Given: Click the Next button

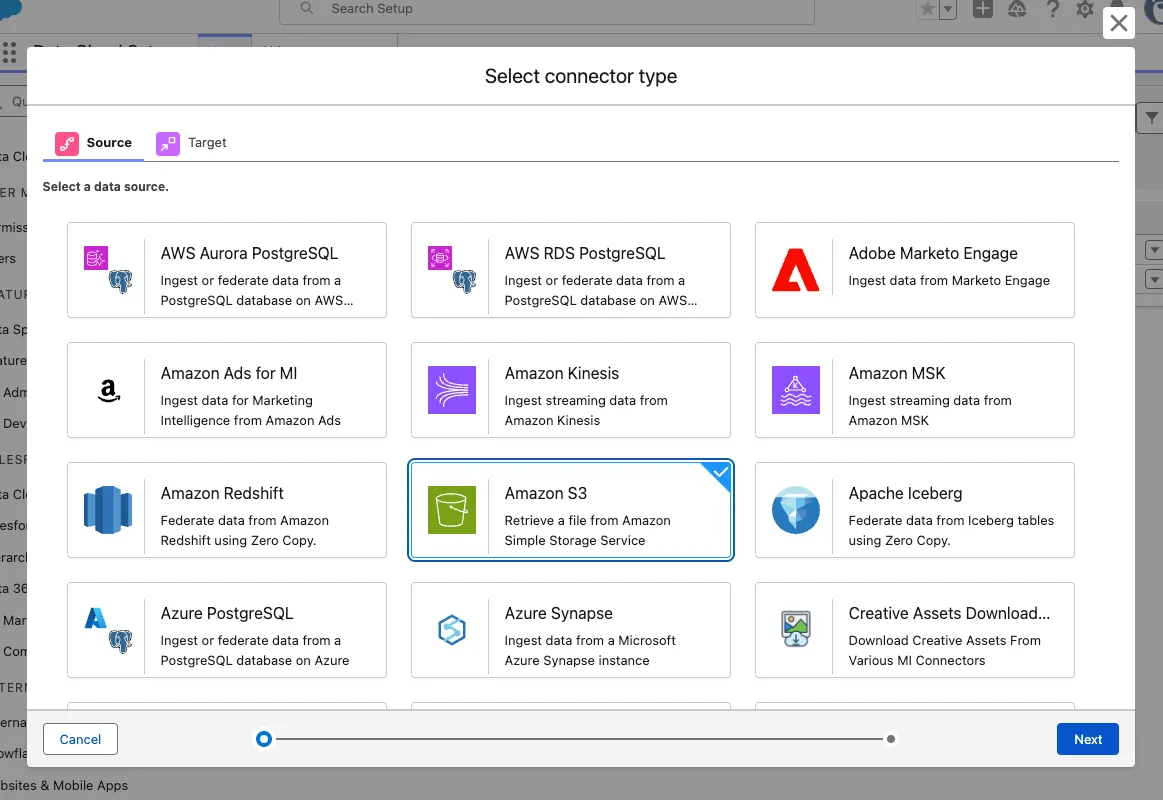Looking at the screenshot, I should point(1087,739).
